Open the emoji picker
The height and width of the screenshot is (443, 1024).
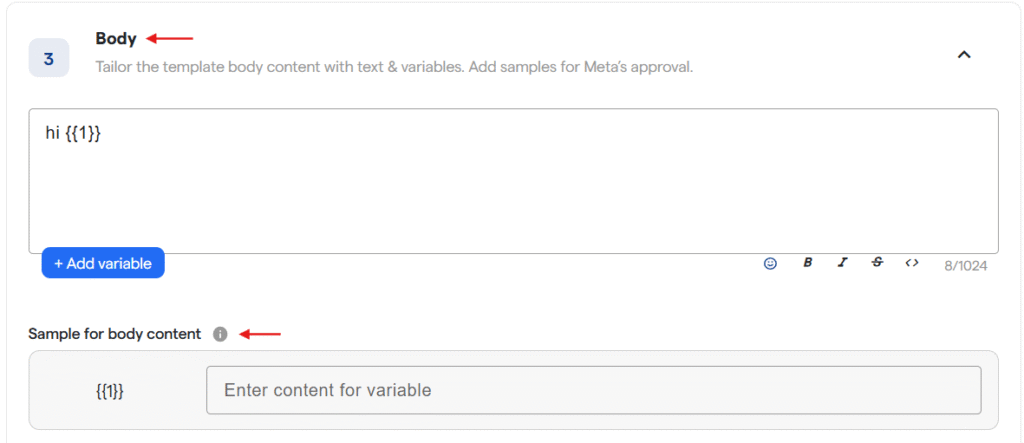coord(770,263)
